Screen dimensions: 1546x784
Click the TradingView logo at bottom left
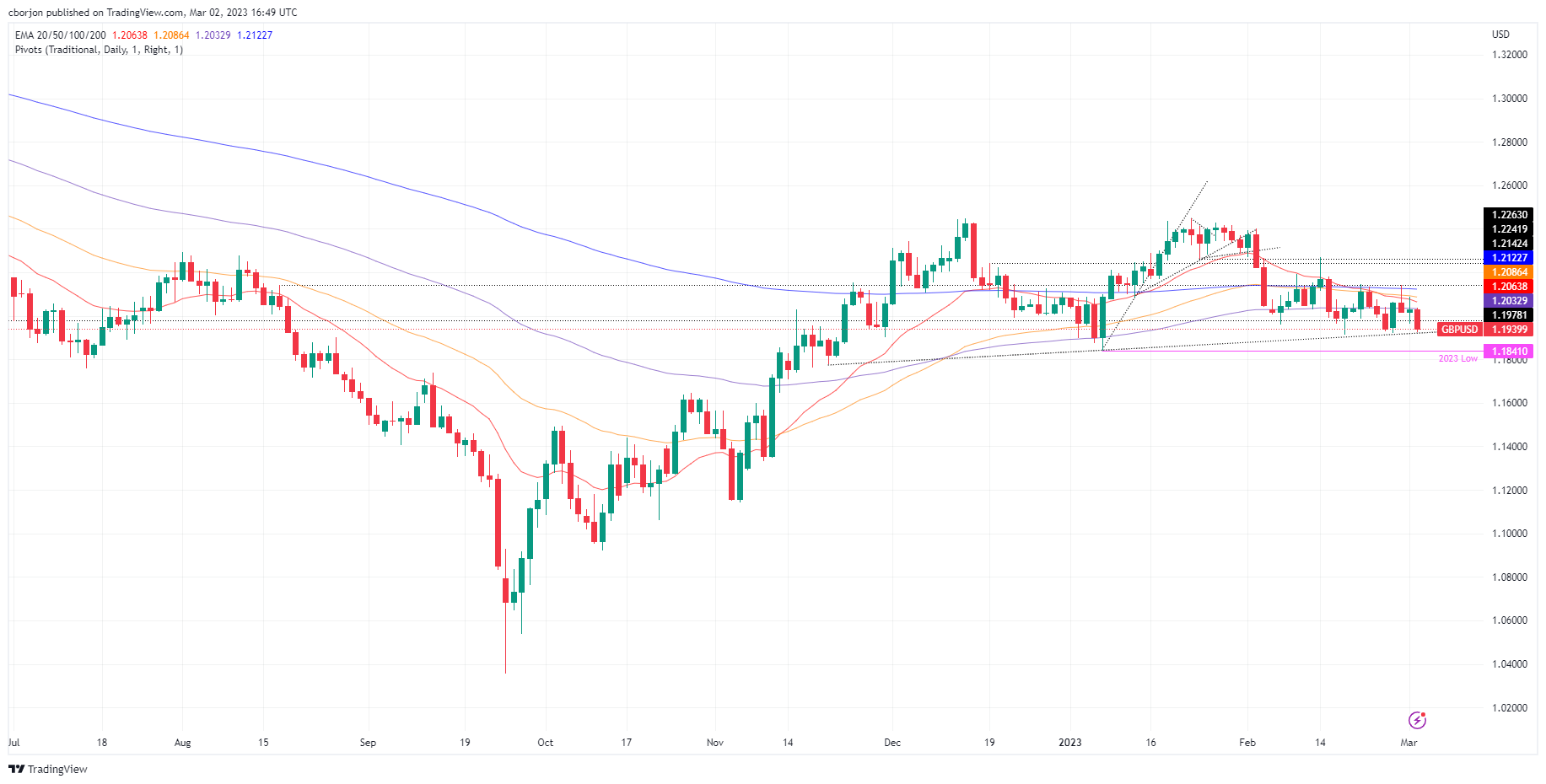tap(48, 769)
